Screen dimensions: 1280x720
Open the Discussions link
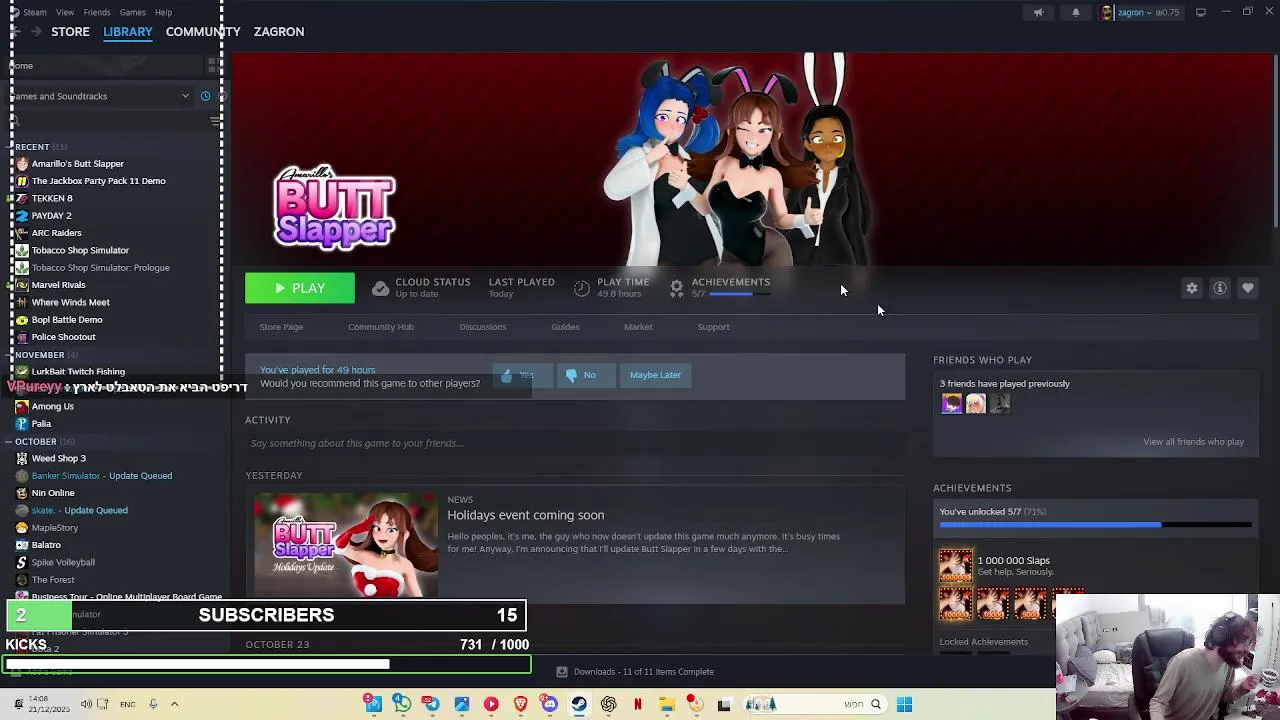[x=483, y=327]
